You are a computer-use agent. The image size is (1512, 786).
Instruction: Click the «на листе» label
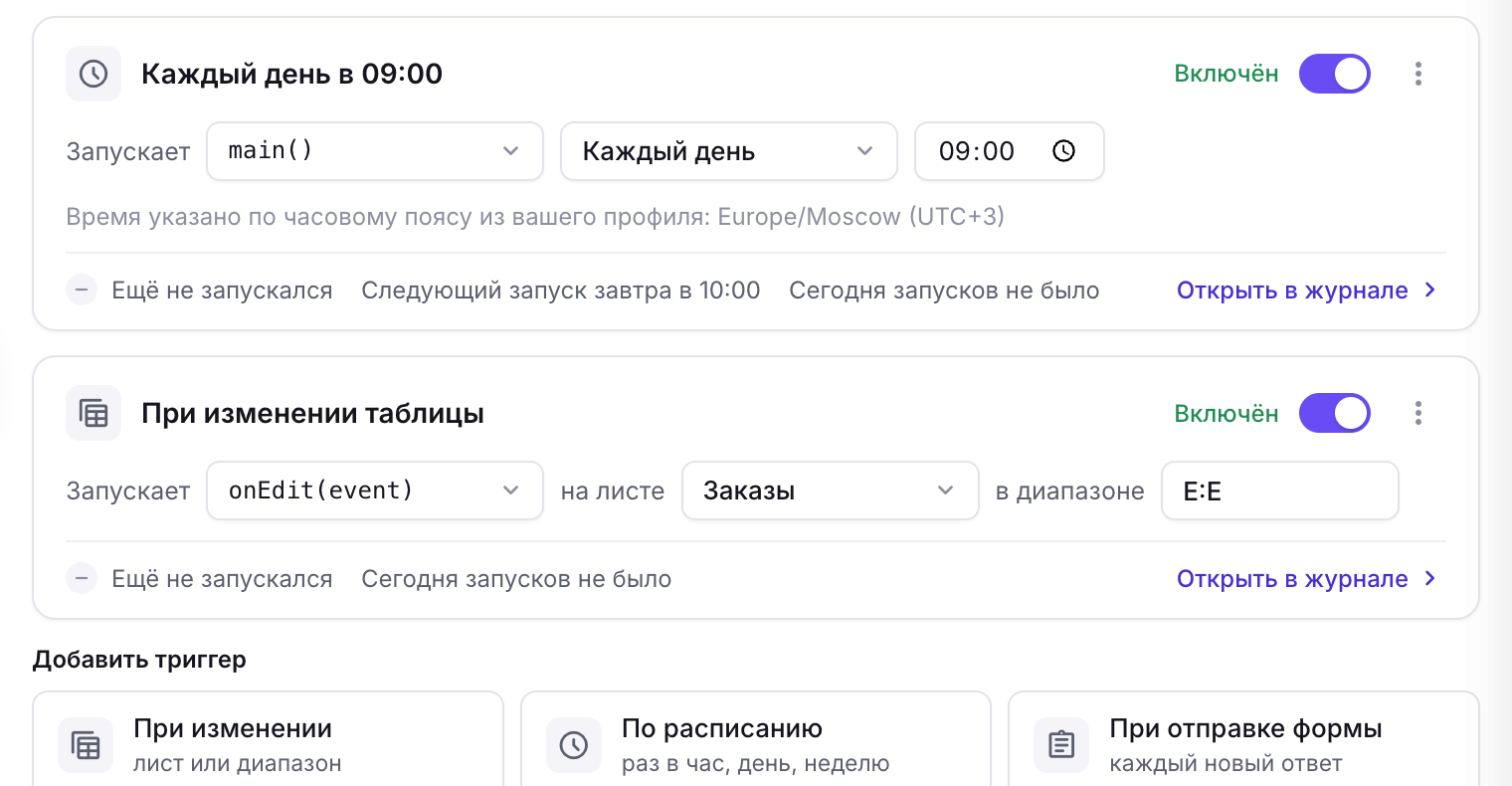612,491
